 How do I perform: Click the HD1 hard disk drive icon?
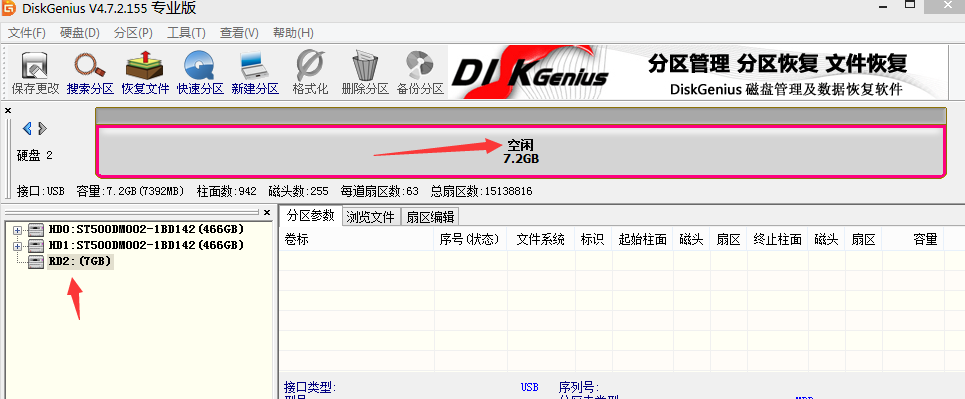point(36,246)
